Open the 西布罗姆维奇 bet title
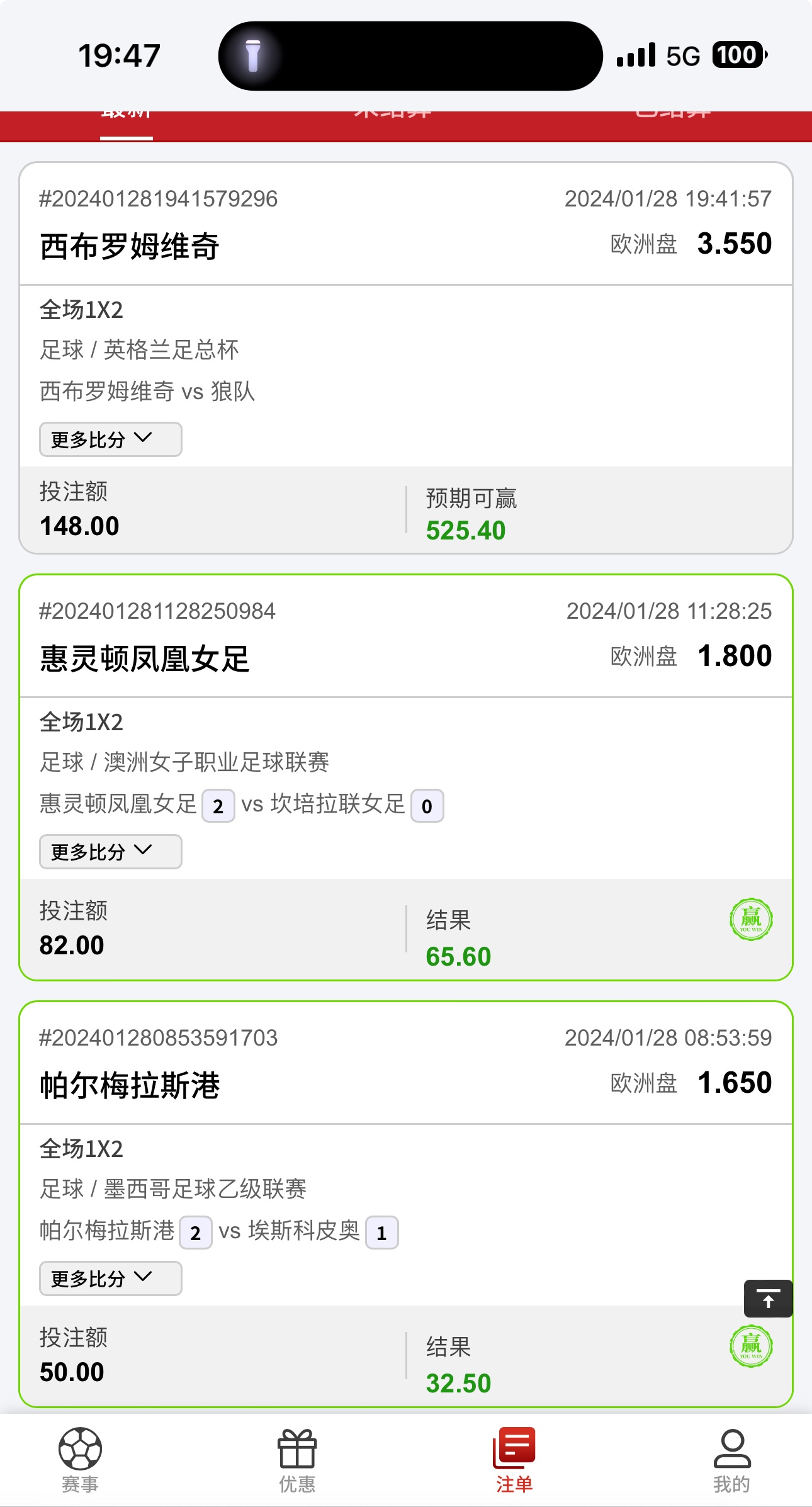Viewport: 812px width, 1507px height. coord(130,246)
